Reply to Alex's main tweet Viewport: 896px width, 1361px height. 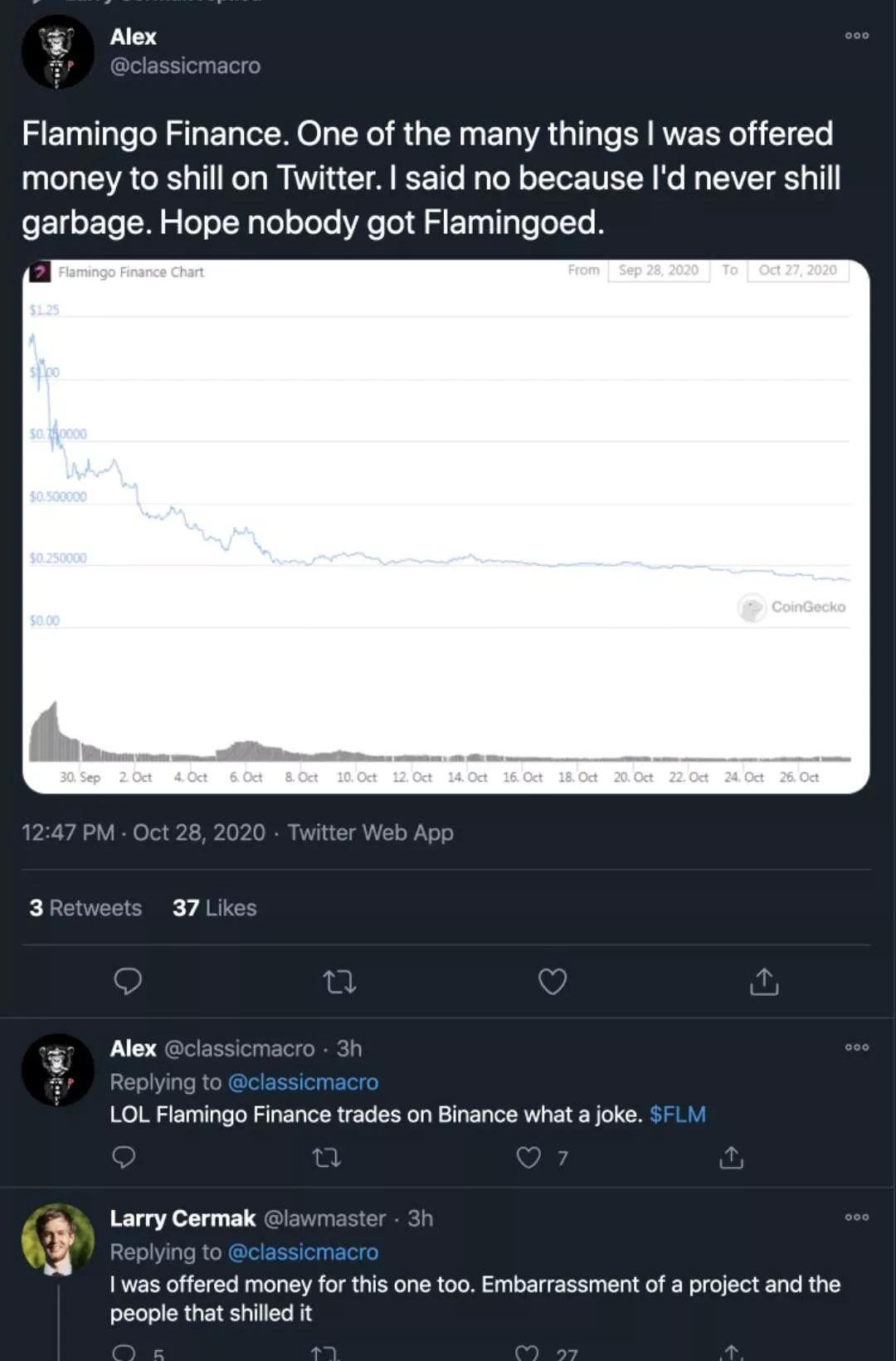coord(128,981)
